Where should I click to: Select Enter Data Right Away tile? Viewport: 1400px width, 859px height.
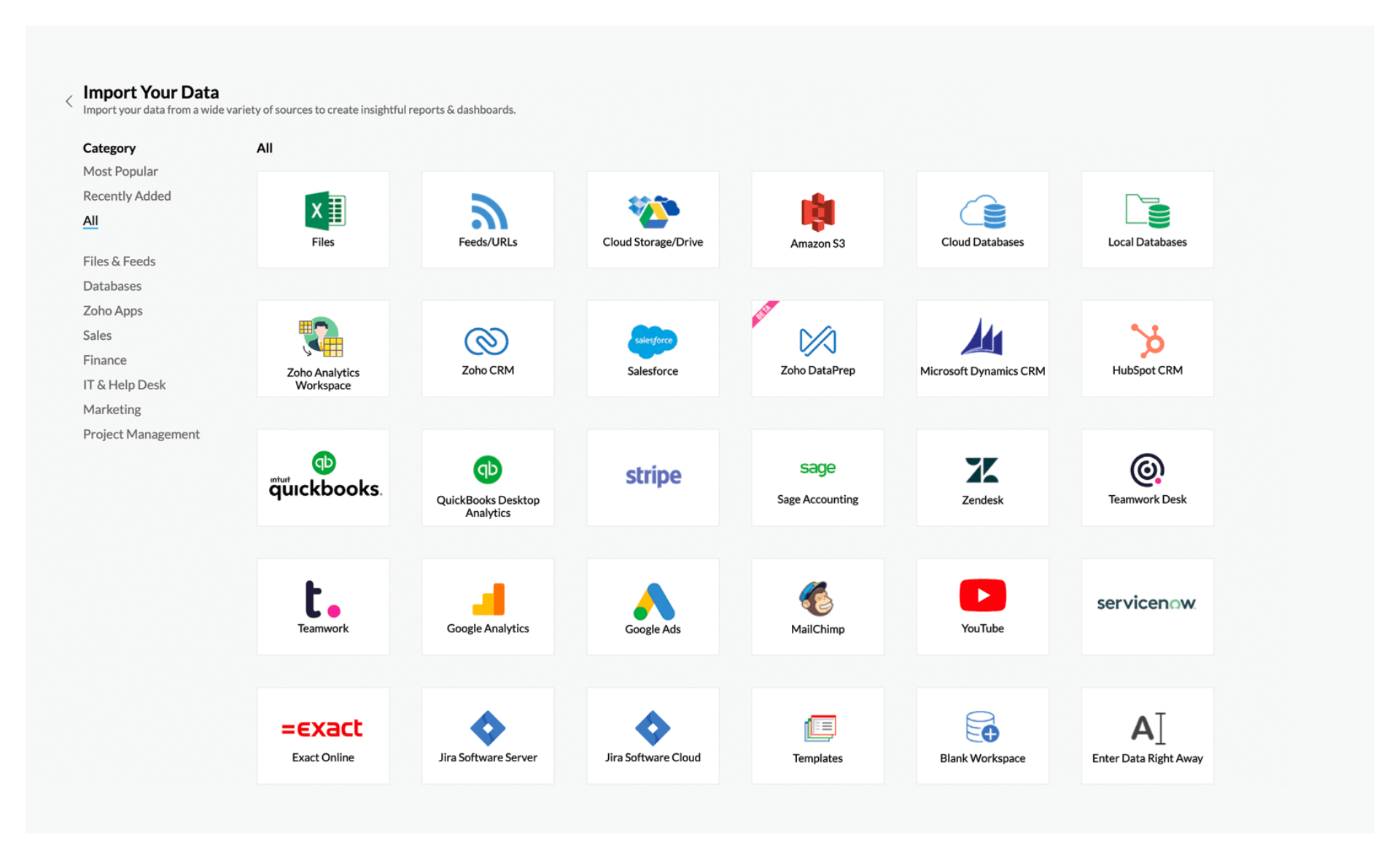(1147, 736)
